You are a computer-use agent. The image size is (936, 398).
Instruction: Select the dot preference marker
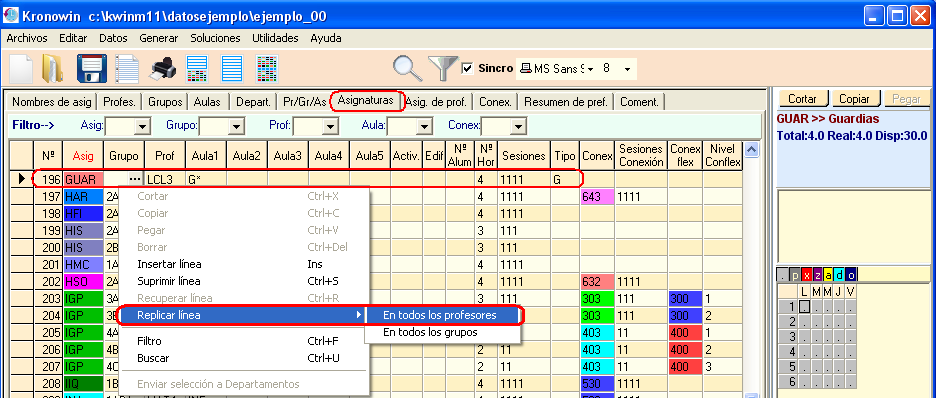click(782, 275)
